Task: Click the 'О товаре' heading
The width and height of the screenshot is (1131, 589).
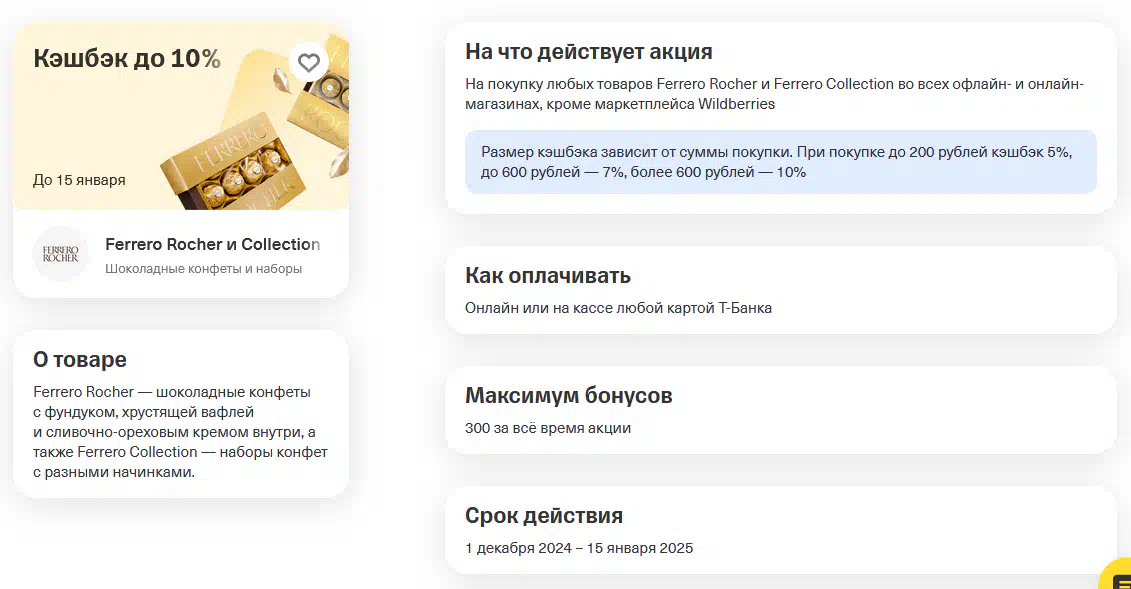Action: (80, 359)
